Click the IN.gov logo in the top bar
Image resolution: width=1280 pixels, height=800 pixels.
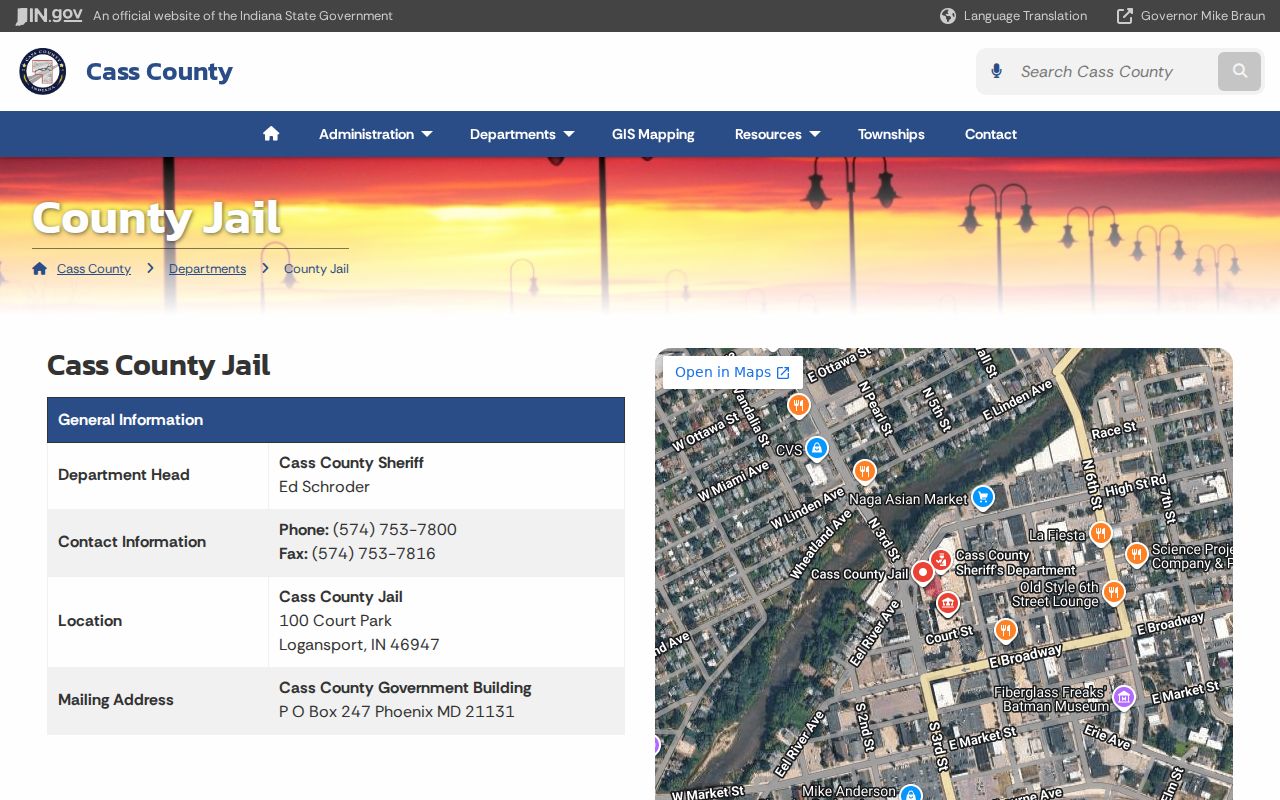(x=49, y=16)
